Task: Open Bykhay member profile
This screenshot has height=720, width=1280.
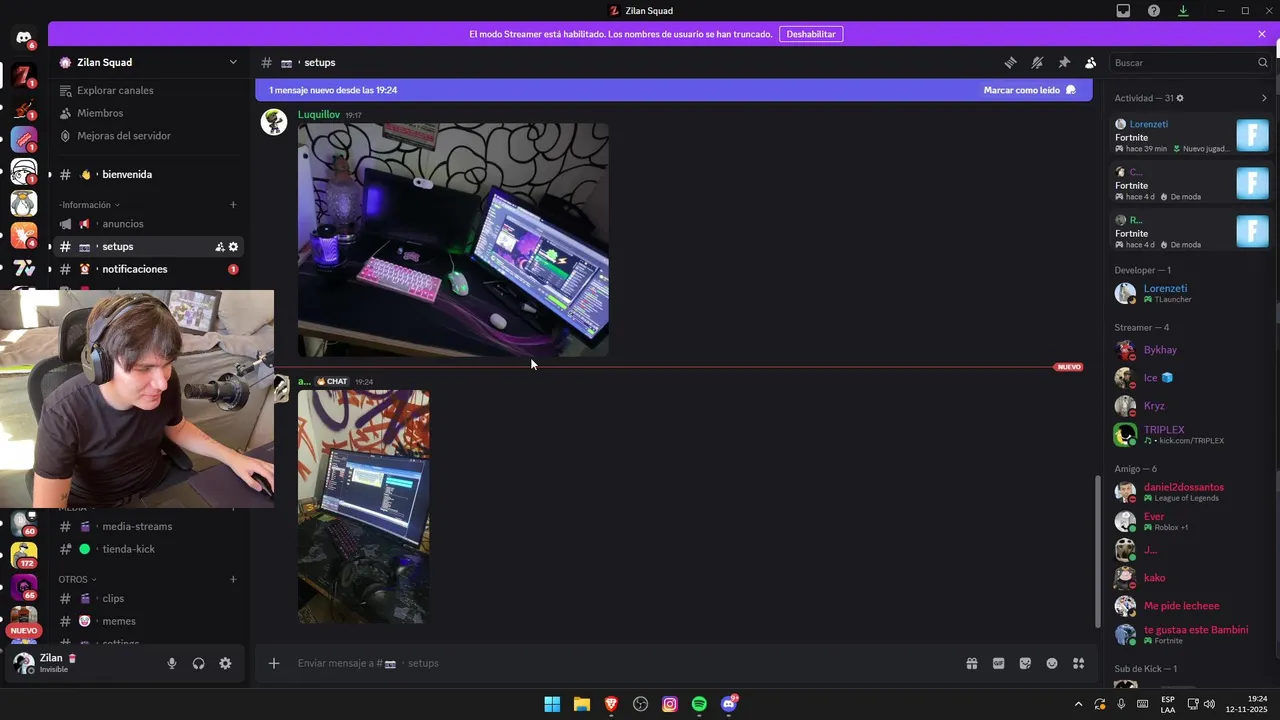Action: [1190, 350]
